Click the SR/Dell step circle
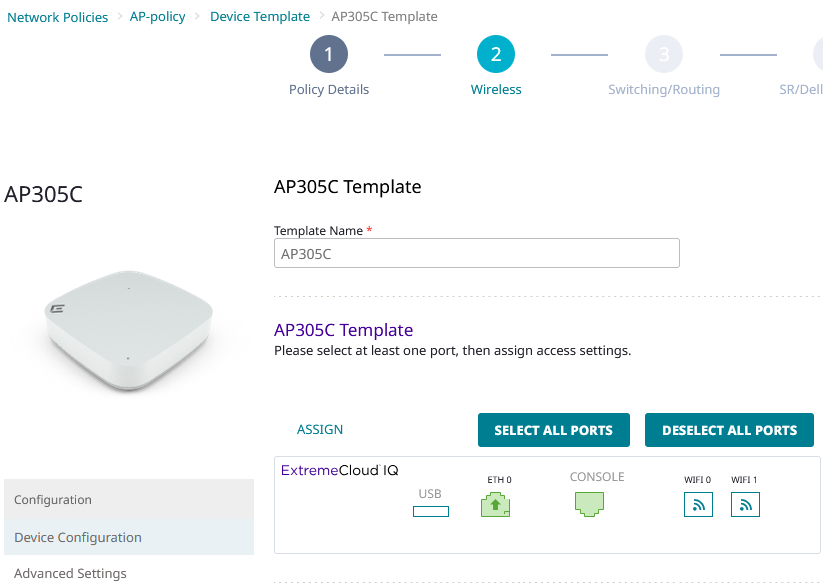Image resolution: width=823 pixels, height=587 pixels. click(818, 54)
